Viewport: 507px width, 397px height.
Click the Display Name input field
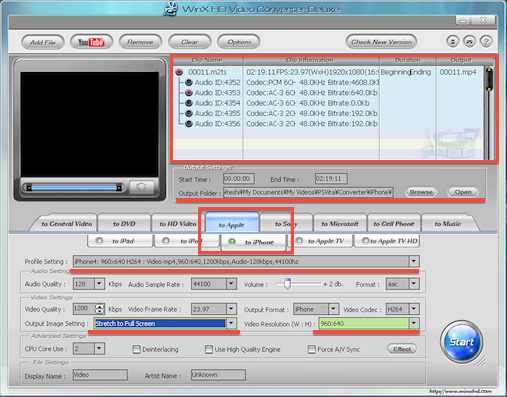click(100, 375)
